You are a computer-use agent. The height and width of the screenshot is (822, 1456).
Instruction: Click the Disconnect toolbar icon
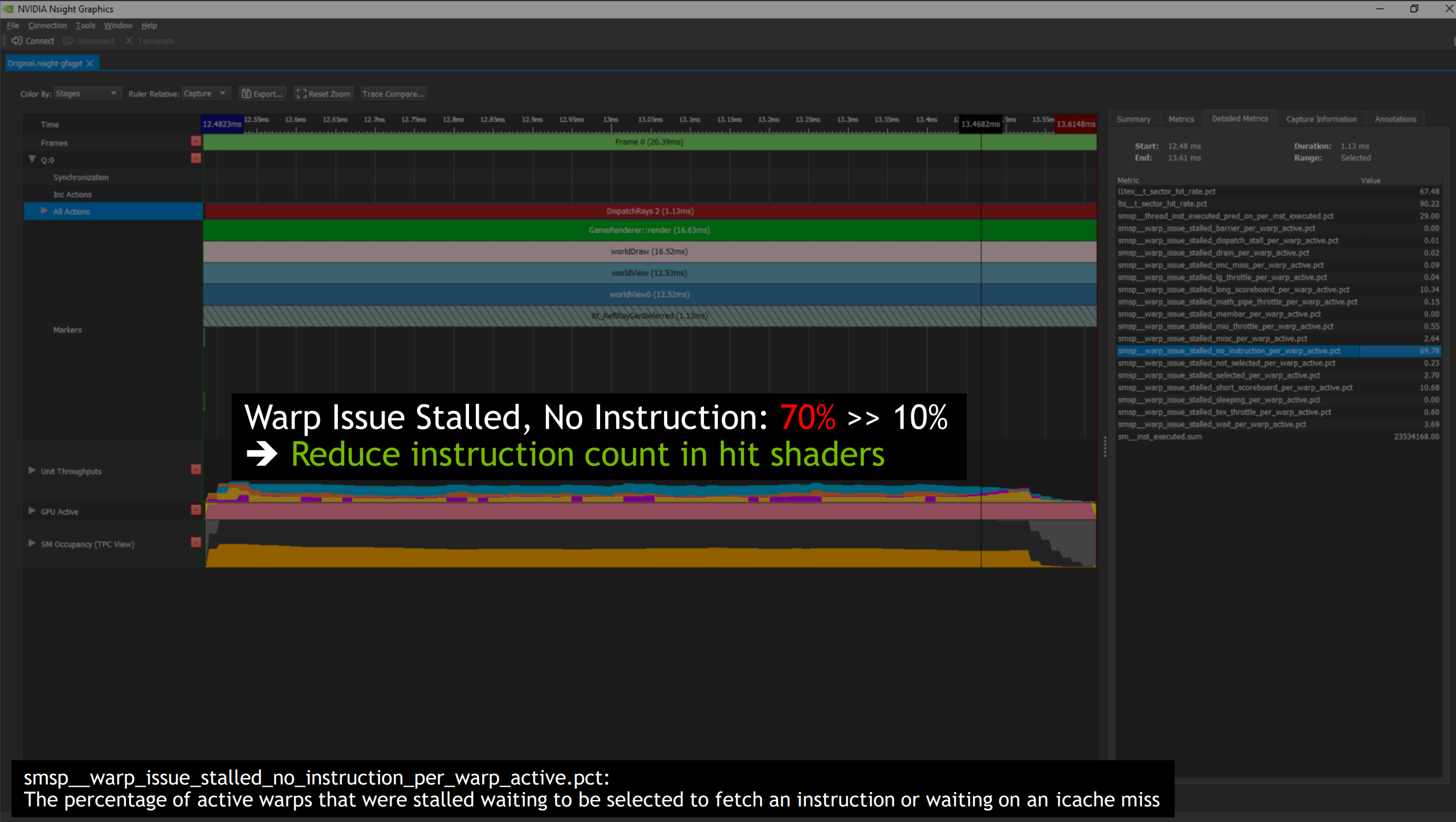click(68, 40)
